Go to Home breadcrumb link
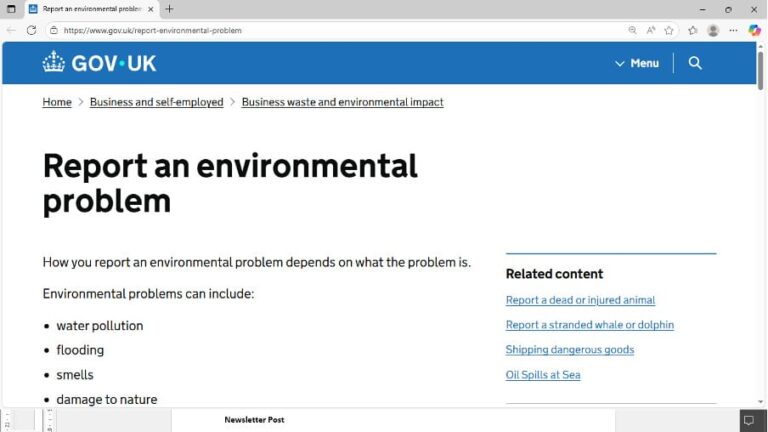 57,102
